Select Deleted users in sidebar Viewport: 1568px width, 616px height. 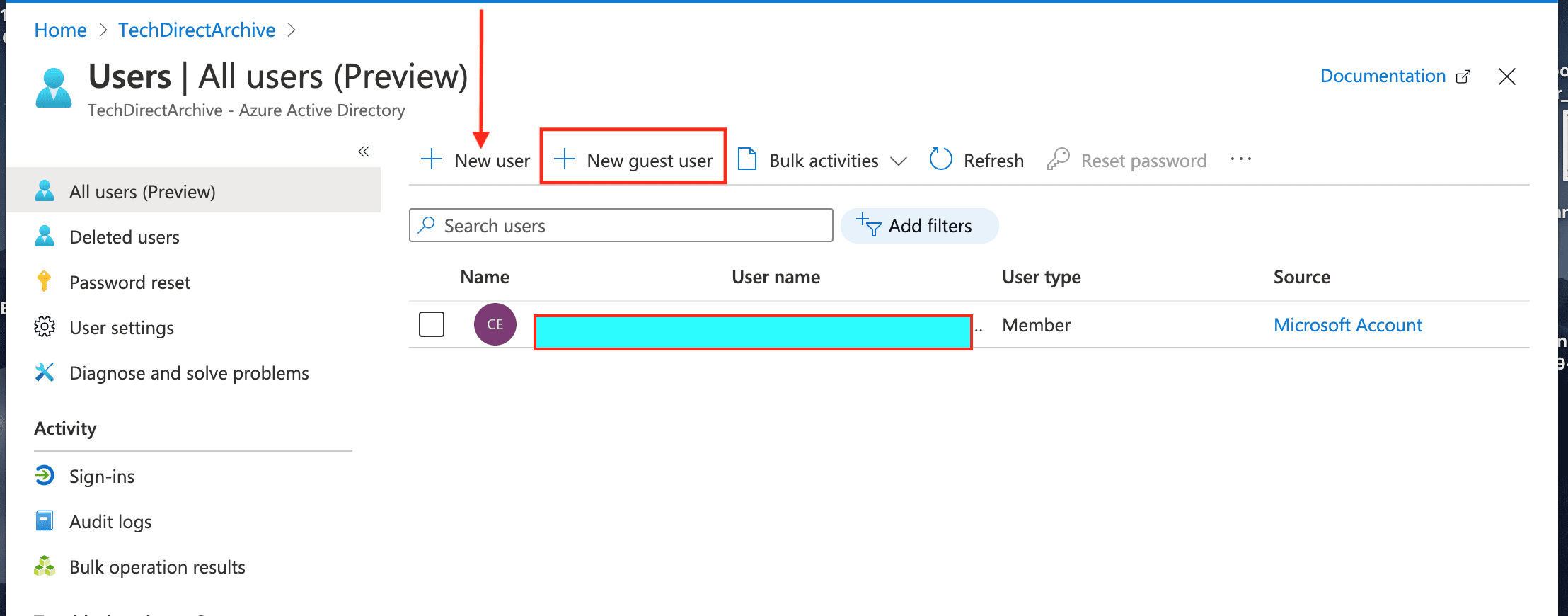(125, 237)
